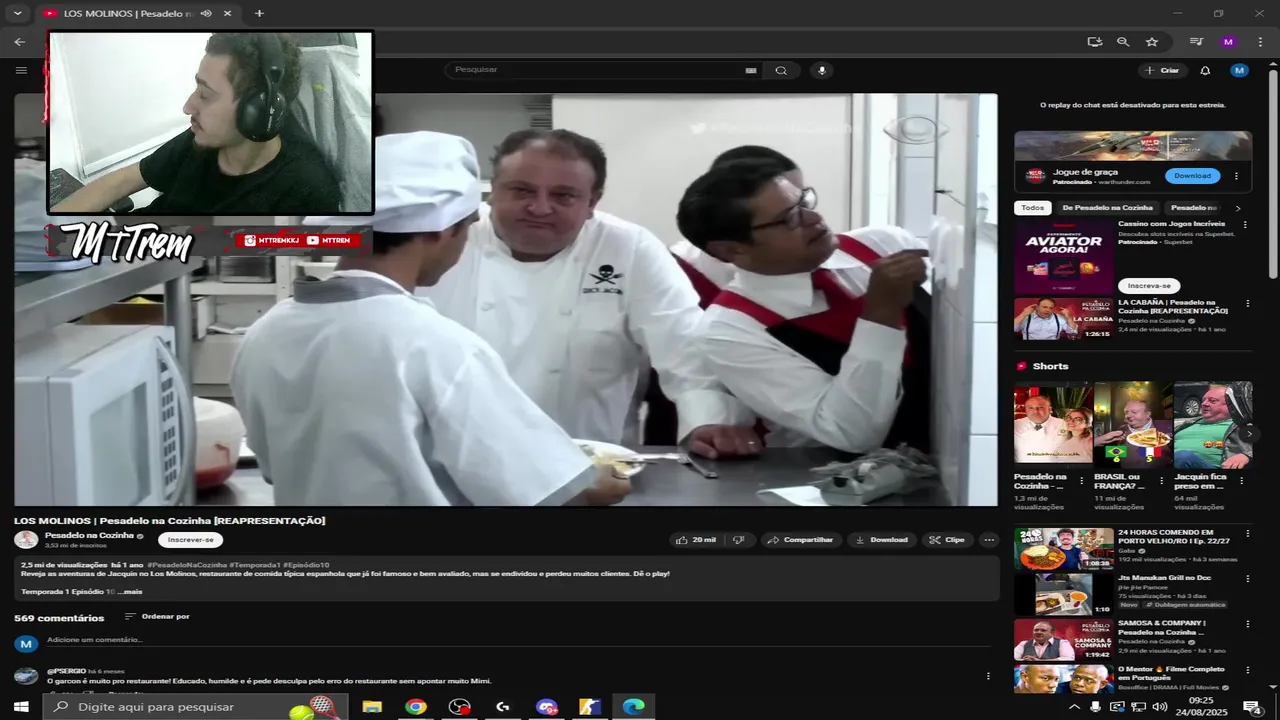
Task: Dislike the video
Action: click(x=738, y=540)
